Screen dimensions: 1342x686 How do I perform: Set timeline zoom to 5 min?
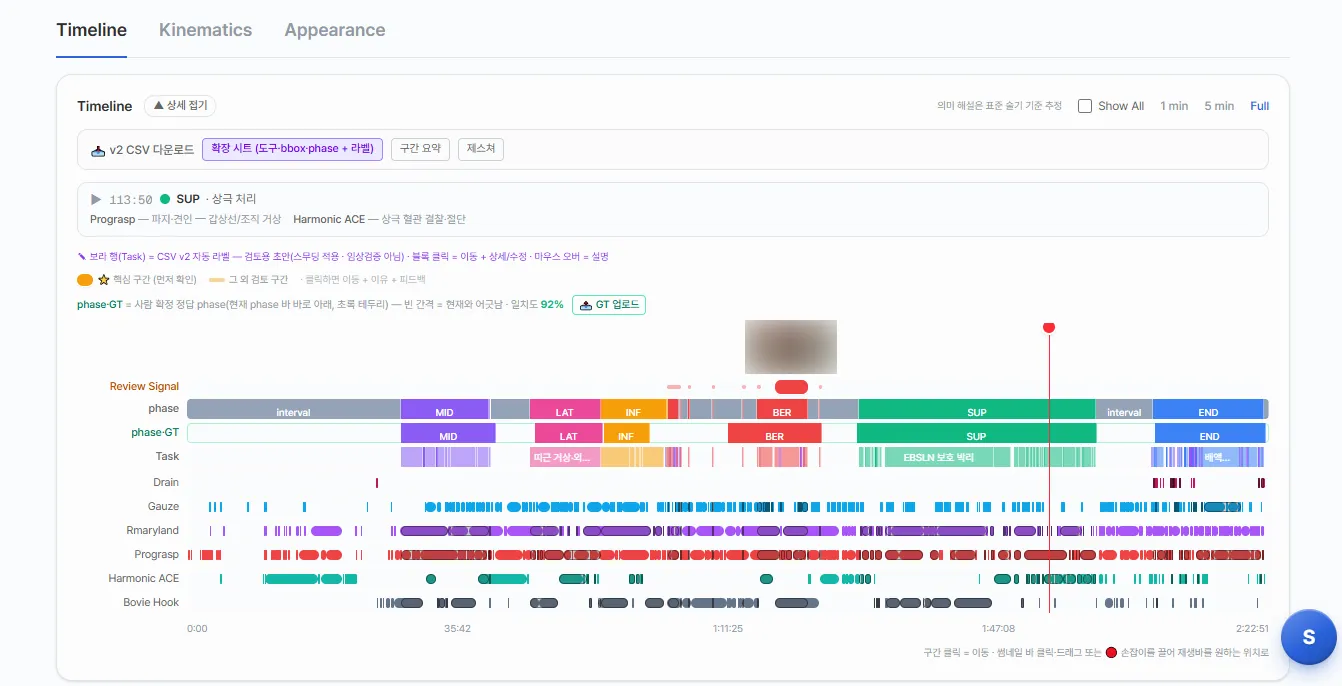coord(1219,106)
